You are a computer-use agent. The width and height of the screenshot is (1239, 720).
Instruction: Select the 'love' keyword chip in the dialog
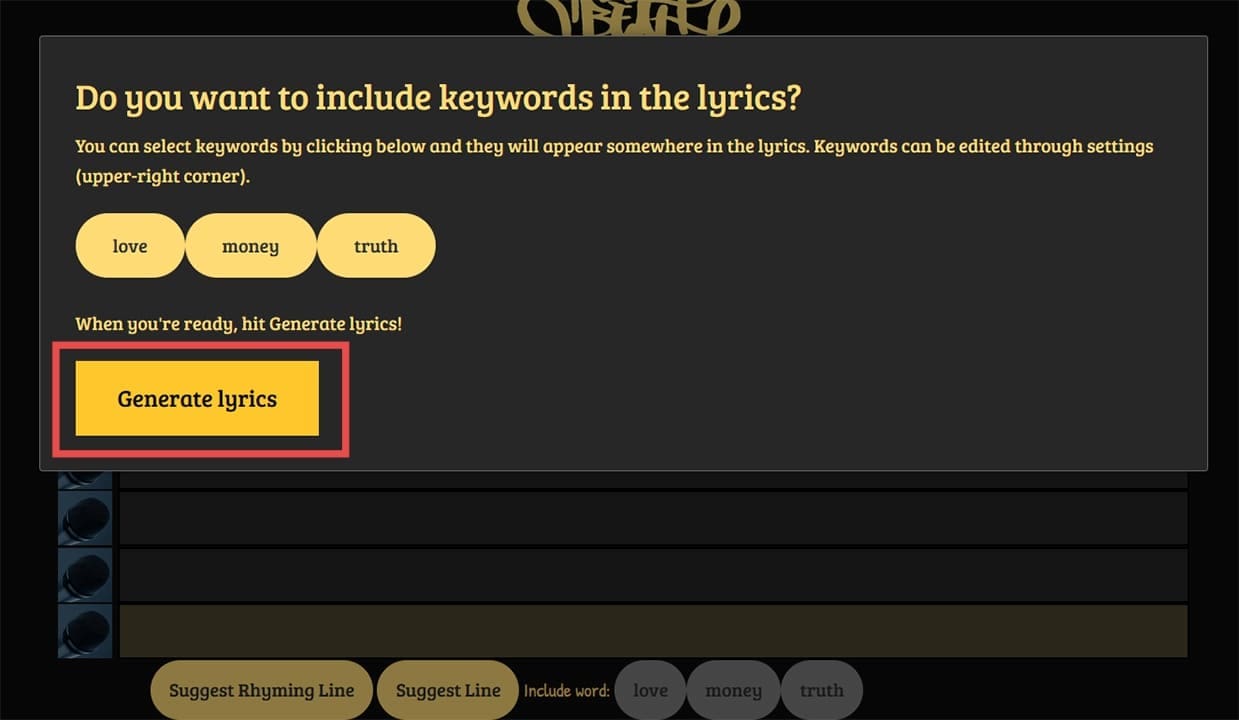coord(130,246)
